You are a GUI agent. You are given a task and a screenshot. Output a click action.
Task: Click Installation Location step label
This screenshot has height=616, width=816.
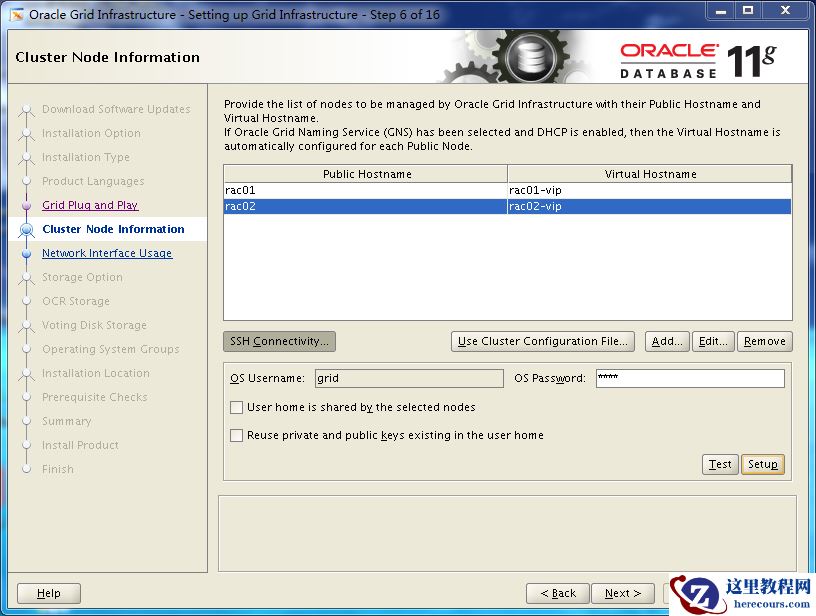(96, 373)
